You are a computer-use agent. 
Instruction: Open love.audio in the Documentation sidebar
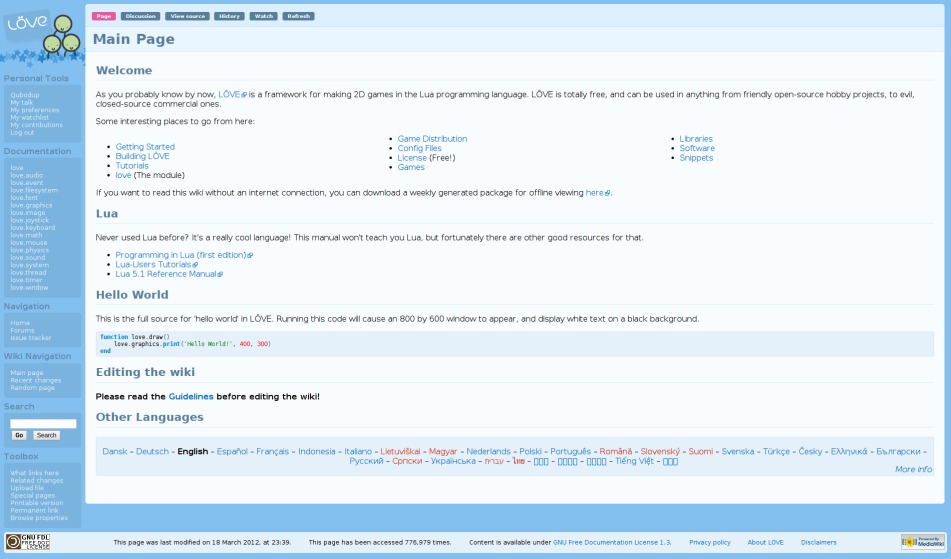26,175
